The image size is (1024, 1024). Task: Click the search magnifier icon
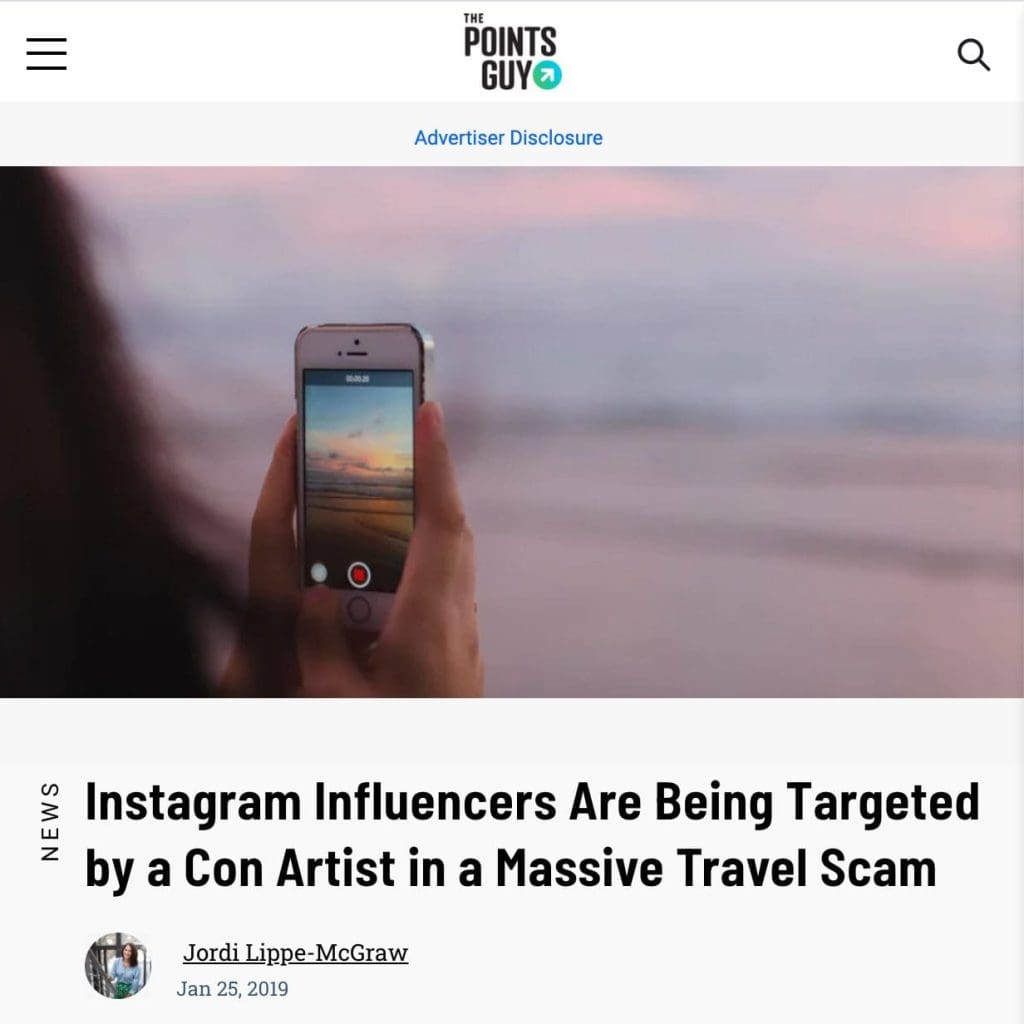point(974,55)
